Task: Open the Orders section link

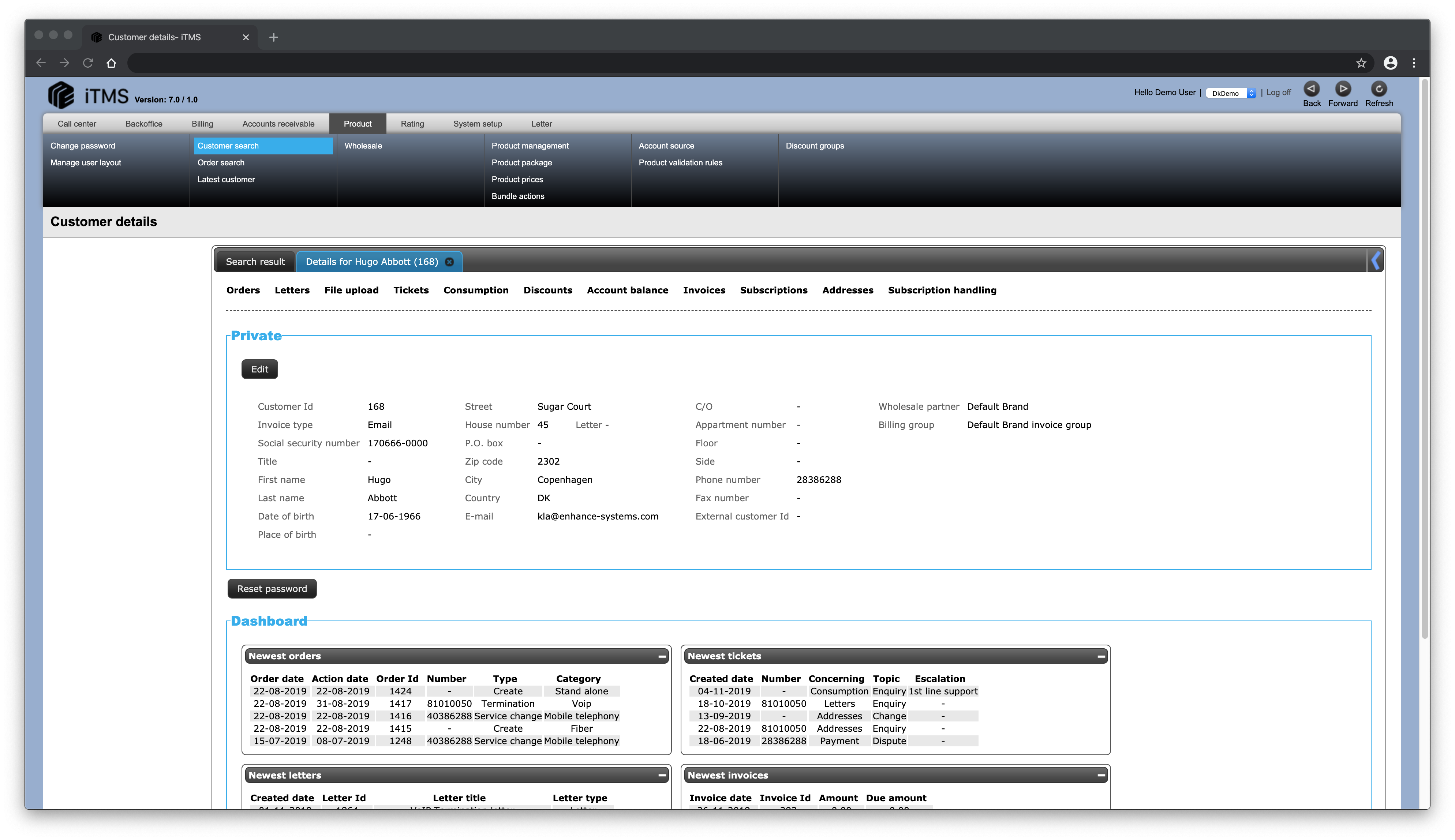Action: pos(243,290)
